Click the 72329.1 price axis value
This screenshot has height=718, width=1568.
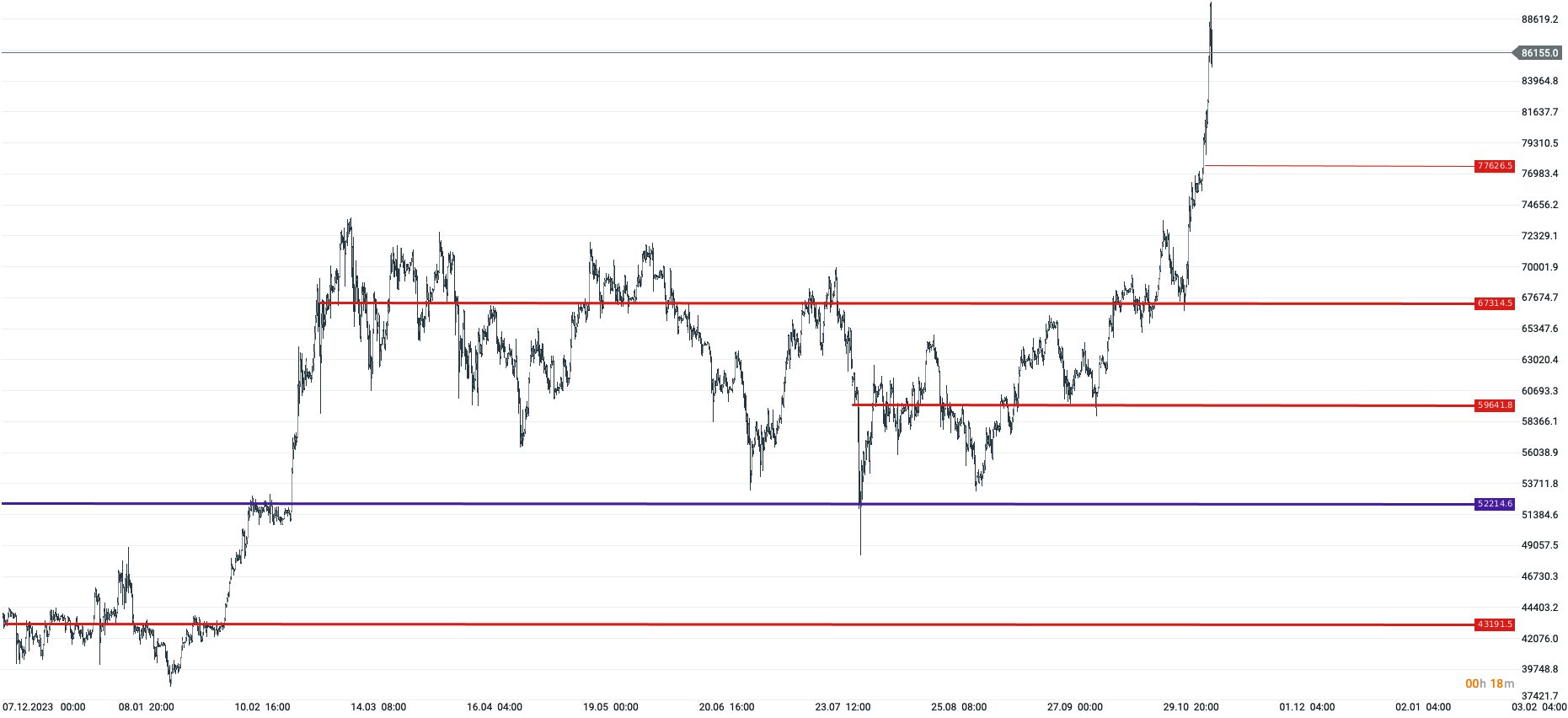tap(1539, 236)
